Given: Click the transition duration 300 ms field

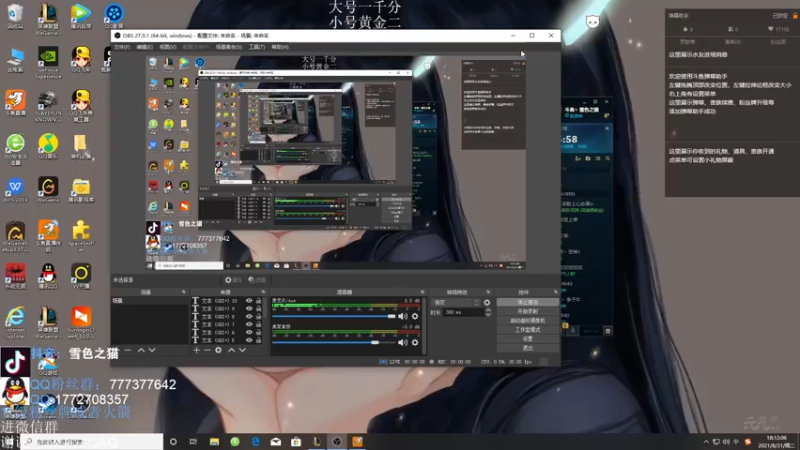Looking at the screenshot, I should tap(463, 312).
